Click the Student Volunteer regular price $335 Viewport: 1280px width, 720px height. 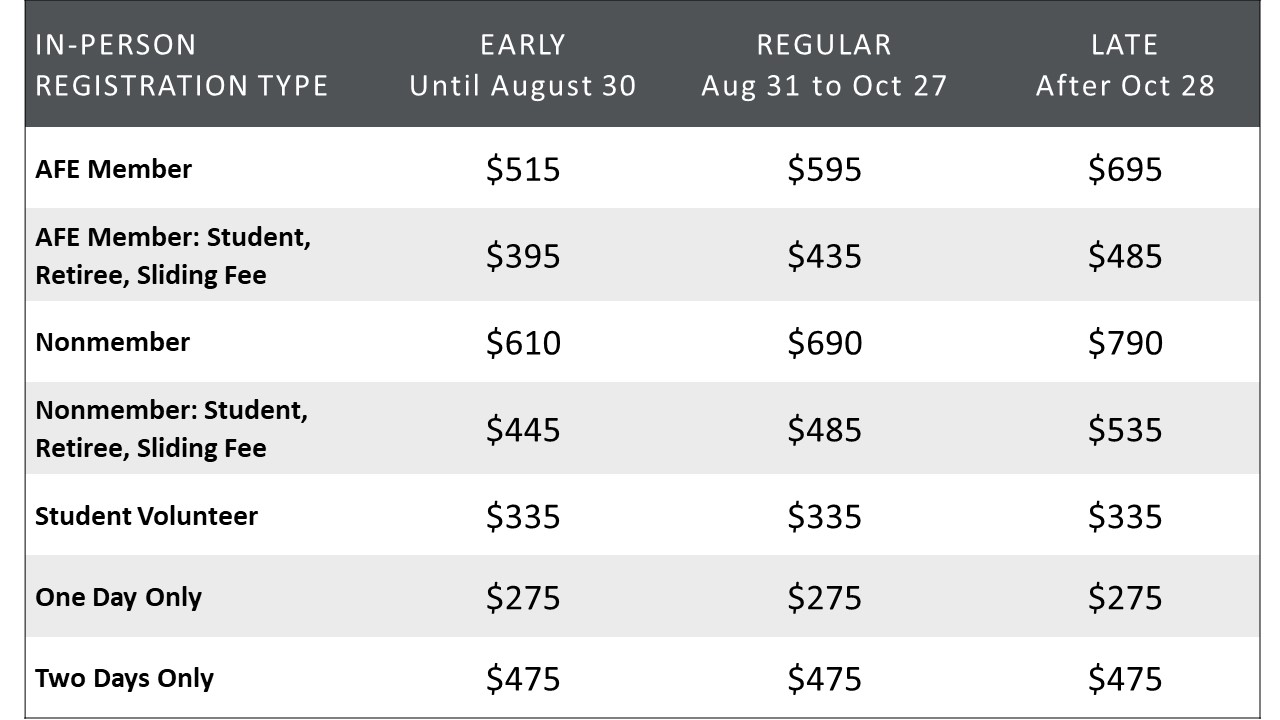pyautogui.click(x=824, y=516)
